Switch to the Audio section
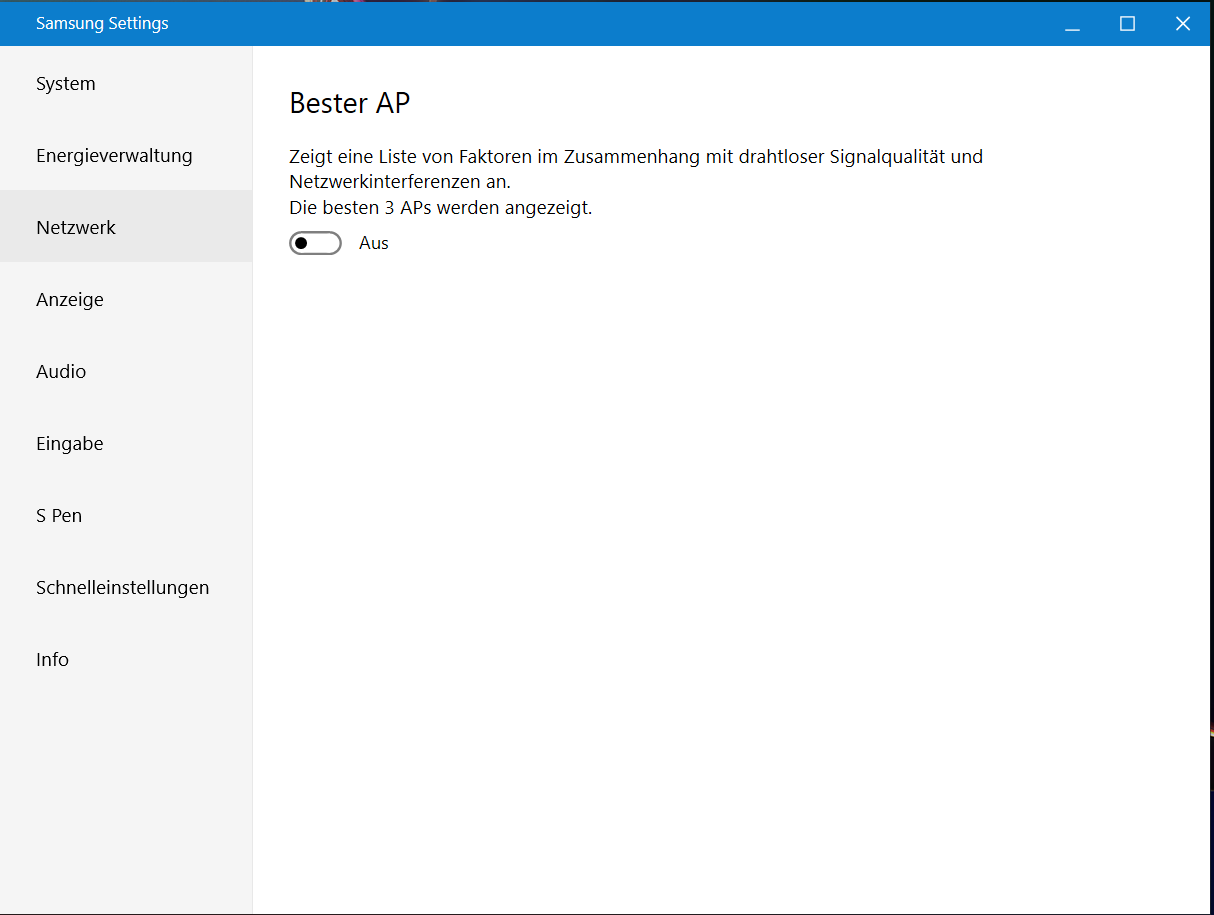 tap(61, 372)
